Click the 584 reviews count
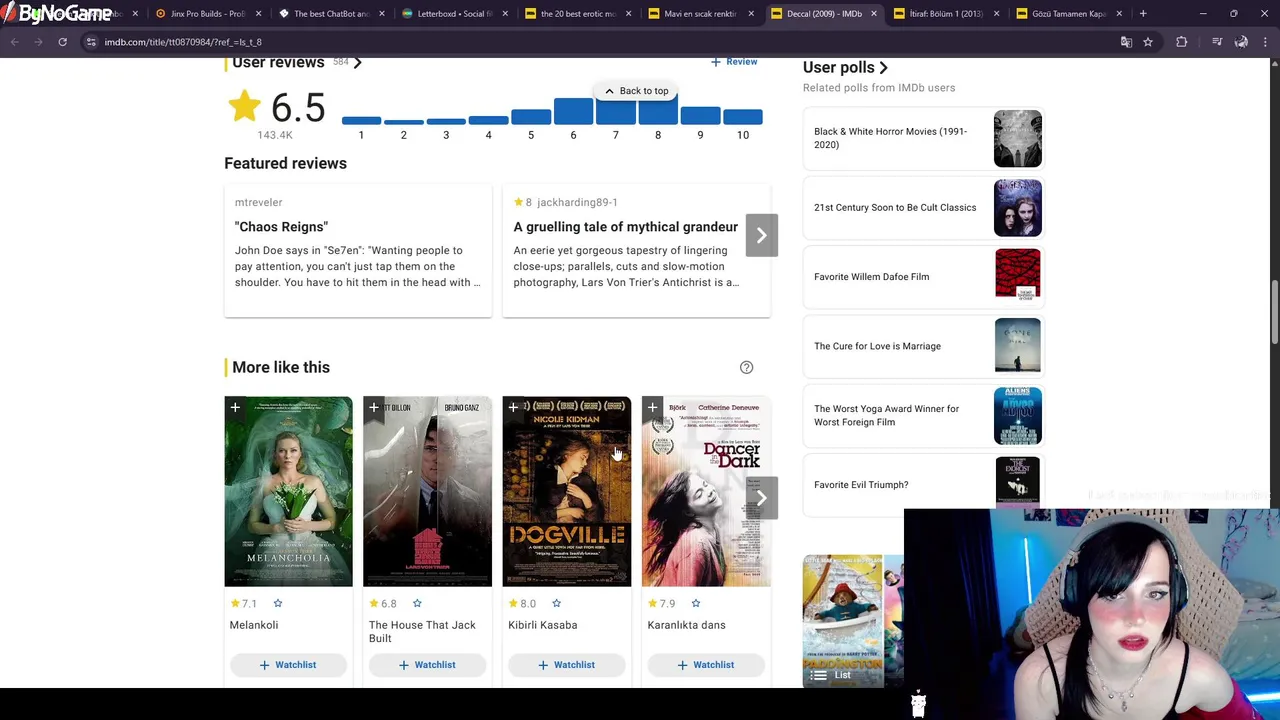This screenshot has height=720, width=1280. point(341,62)
